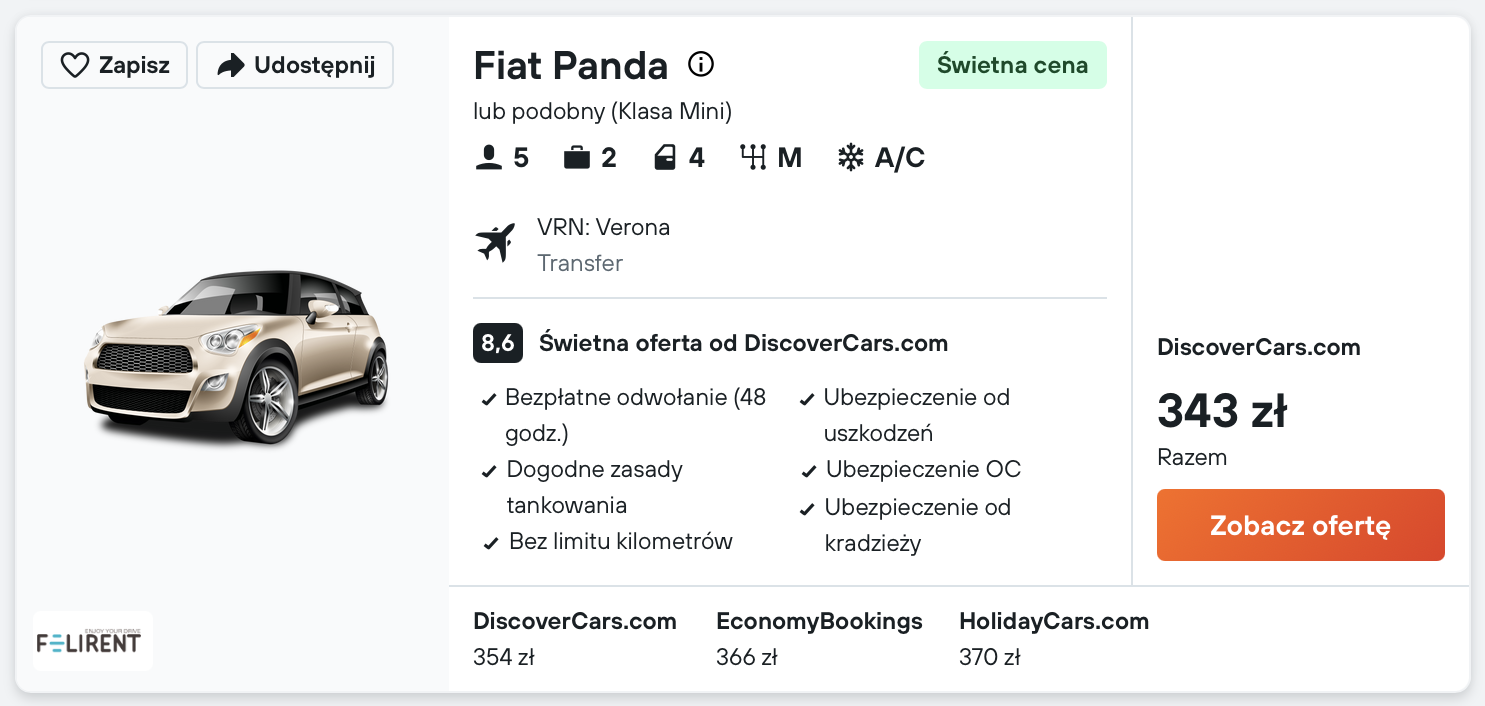Click the Felirent supplier logo
Screen dimensions: 1485x706
click(x=92, y=641)
